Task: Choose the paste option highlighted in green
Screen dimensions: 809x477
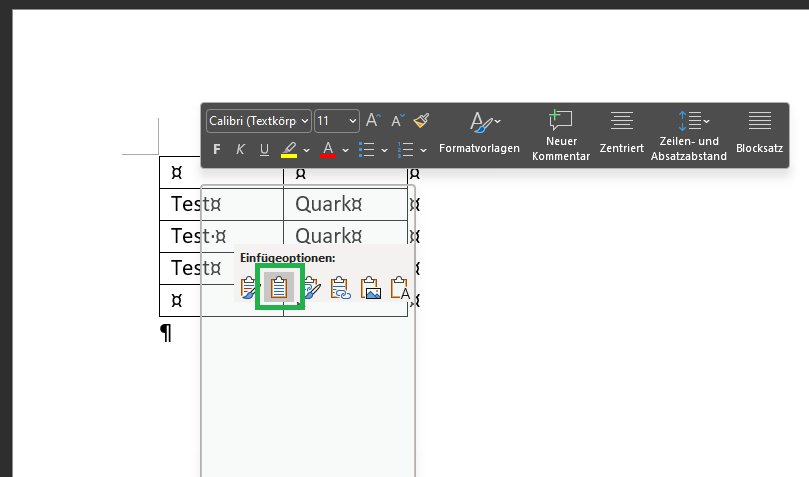Action: (x=280, y=289)
